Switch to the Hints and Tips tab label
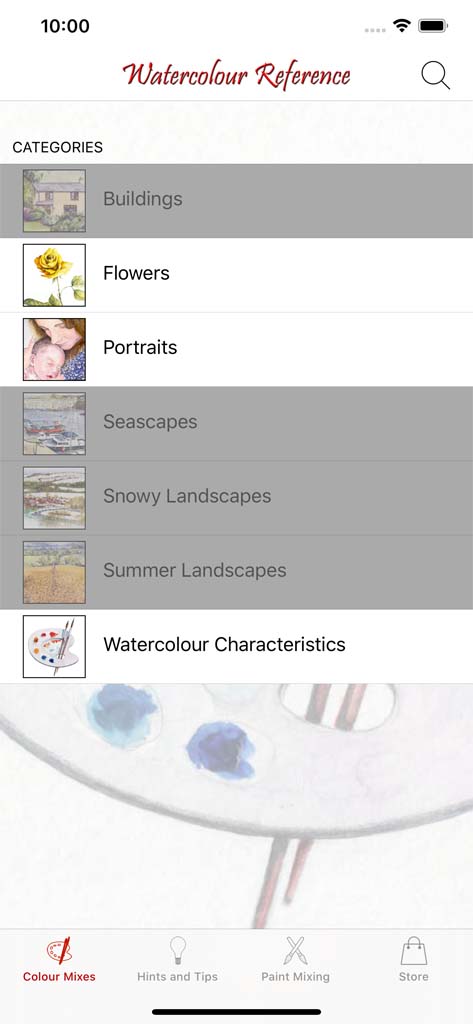 pos(177,977)
